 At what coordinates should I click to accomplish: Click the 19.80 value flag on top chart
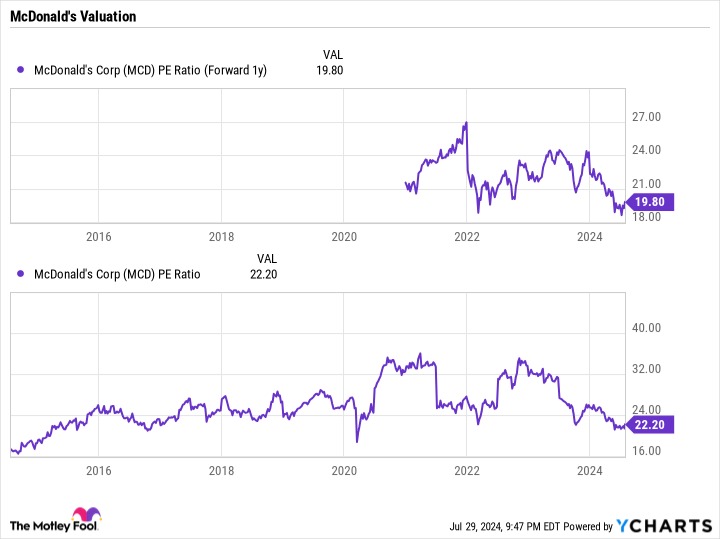coord(649,202)
